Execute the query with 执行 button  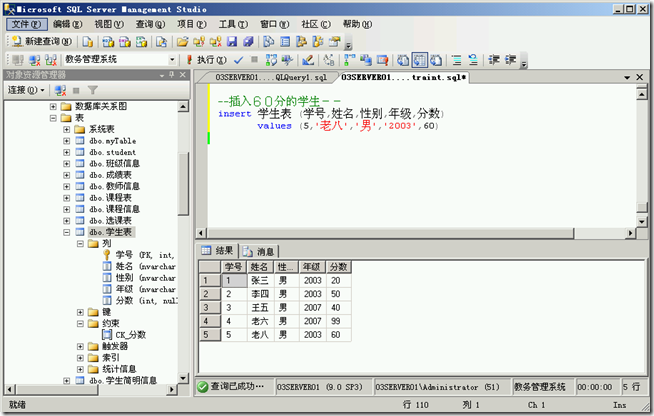[207, 60]
